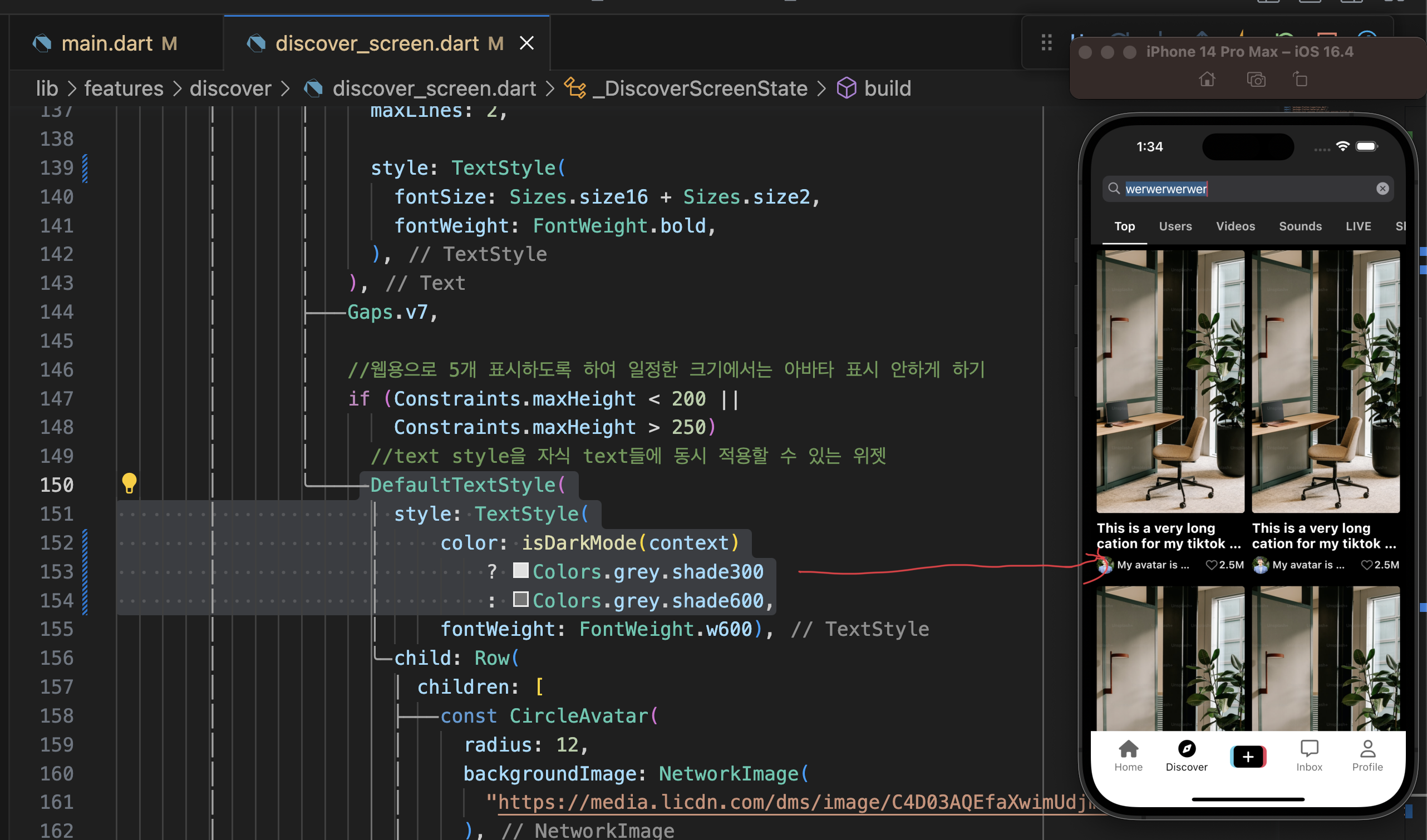The image size is (1427, 840).
Task: Take a Simulator screenshot with camera icon
Action: pos(1256,80)
